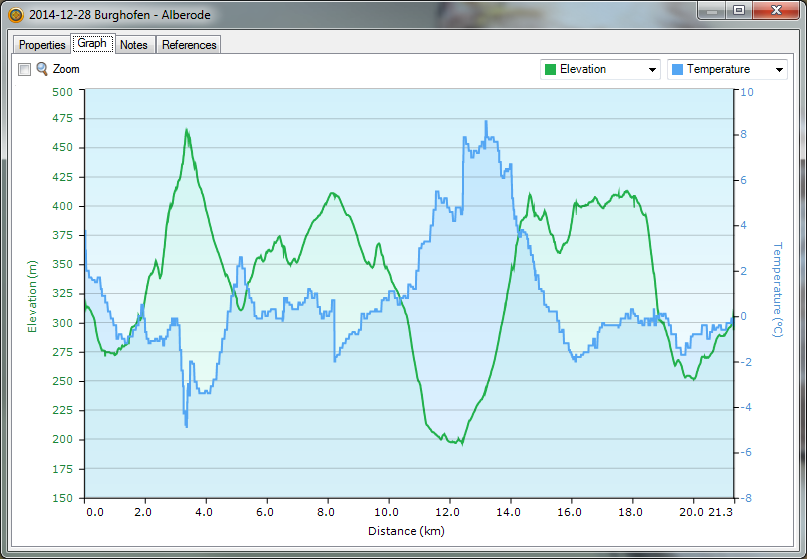This screenshot has height=559, width=807.
Task: Open the Elevation series dropdown
Action: [x=600, y=69]
